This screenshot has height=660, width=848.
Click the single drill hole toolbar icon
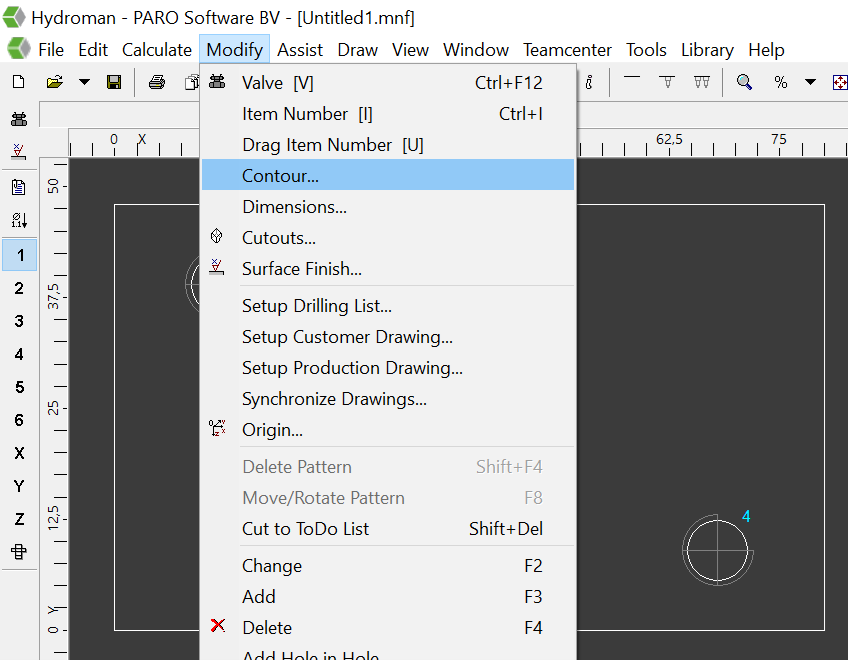[668, 82]
